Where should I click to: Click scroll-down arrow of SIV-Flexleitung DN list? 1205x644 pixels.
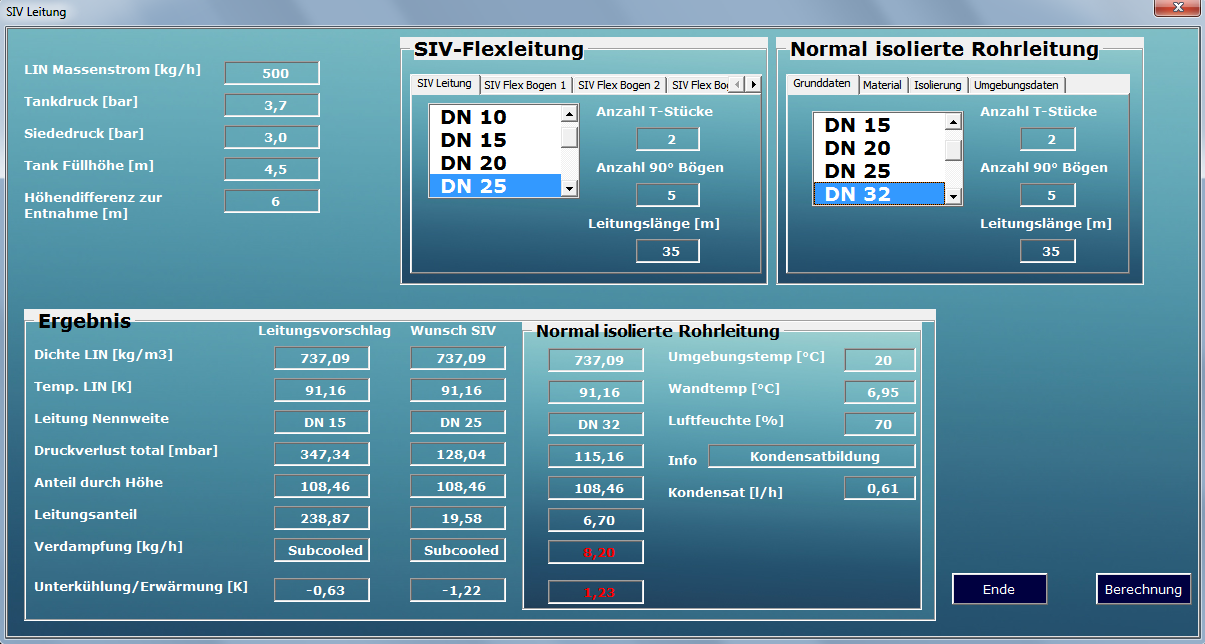[x=569, y=188]
